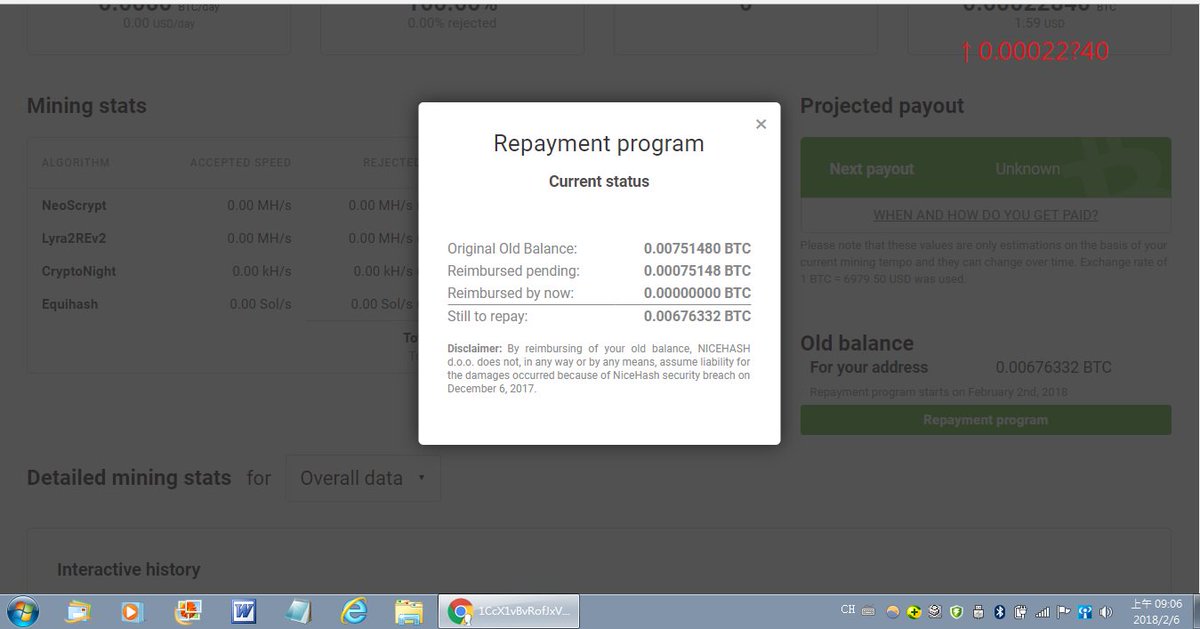The width and height of the screenshot is (1200, 629).
Task: Open the Action Center flag icon
Action: [1063, 612]
